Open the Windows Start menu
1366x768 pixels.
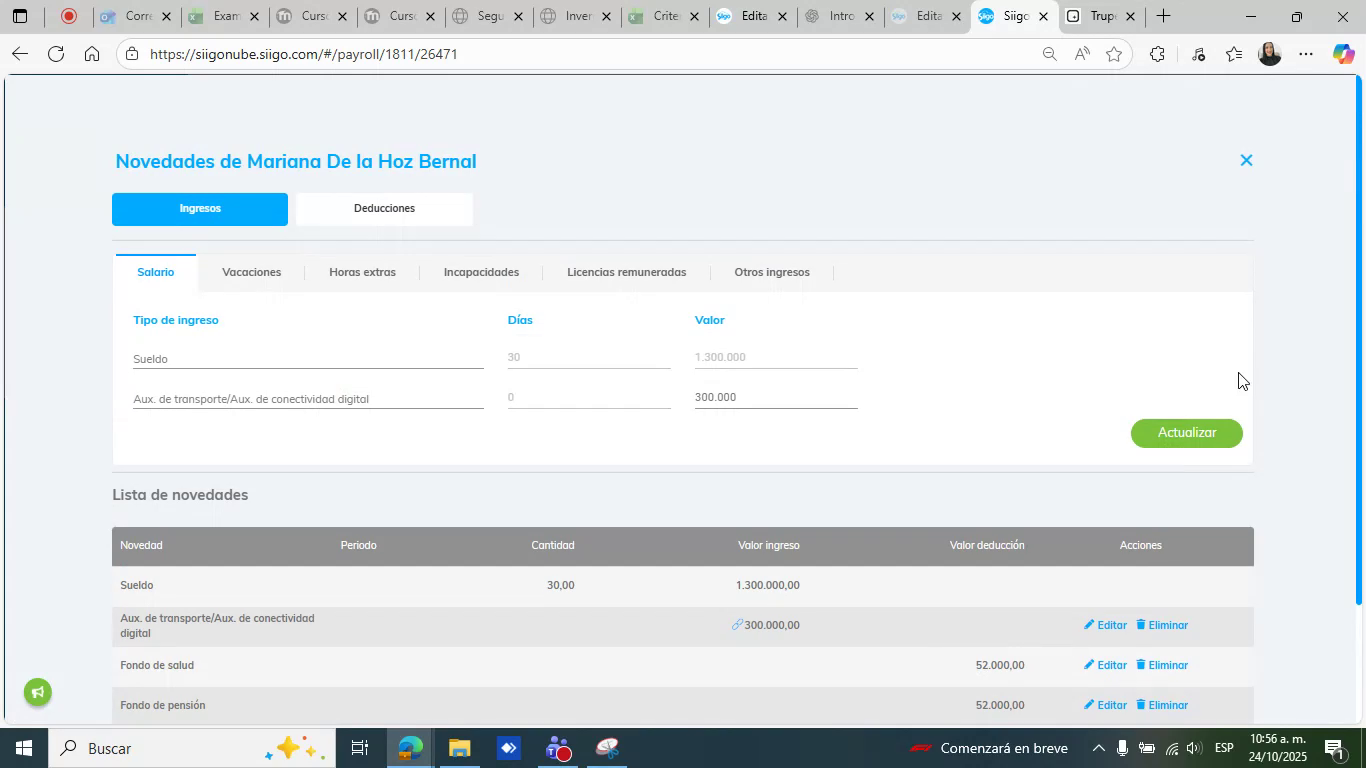pyautogui.click(x=22, y=748)
